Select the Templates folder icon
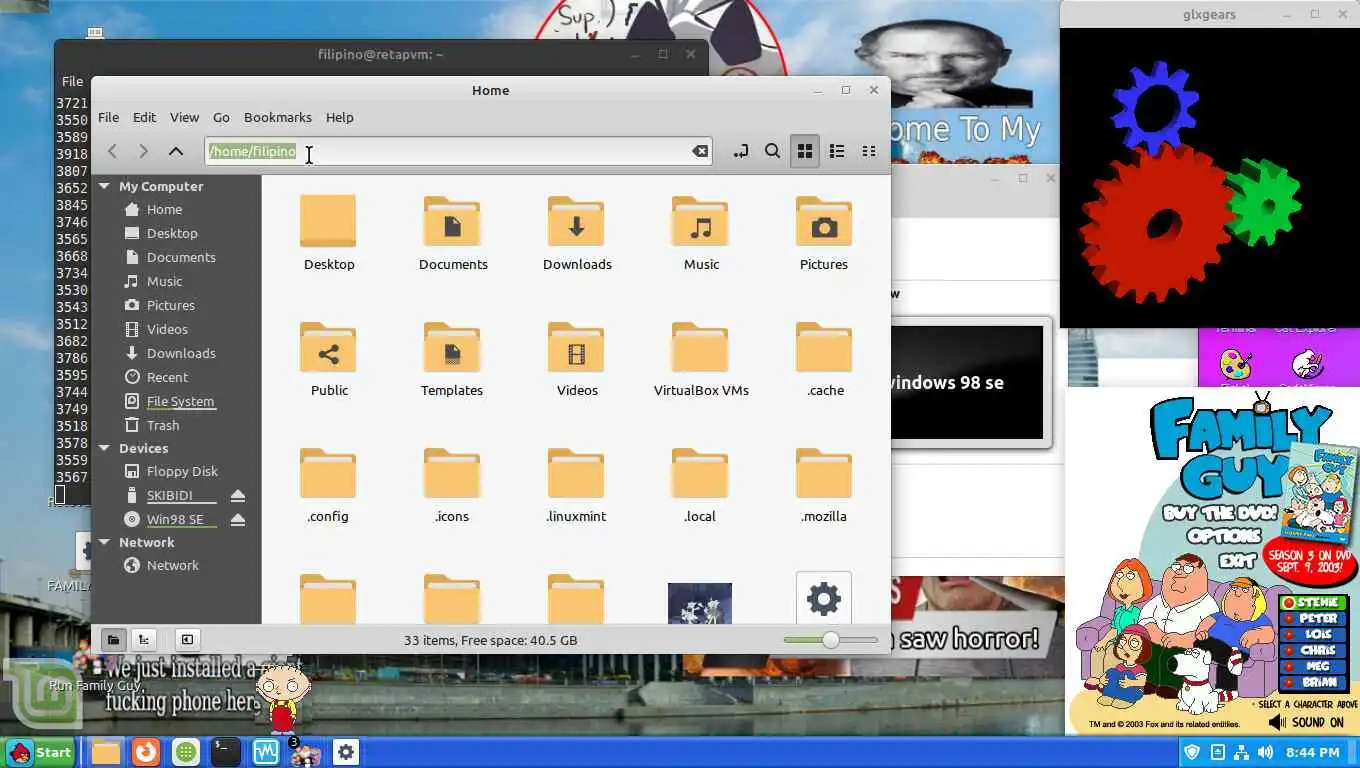The width and height of the screenshot is (1360, 768). click(x=452, y=347)
